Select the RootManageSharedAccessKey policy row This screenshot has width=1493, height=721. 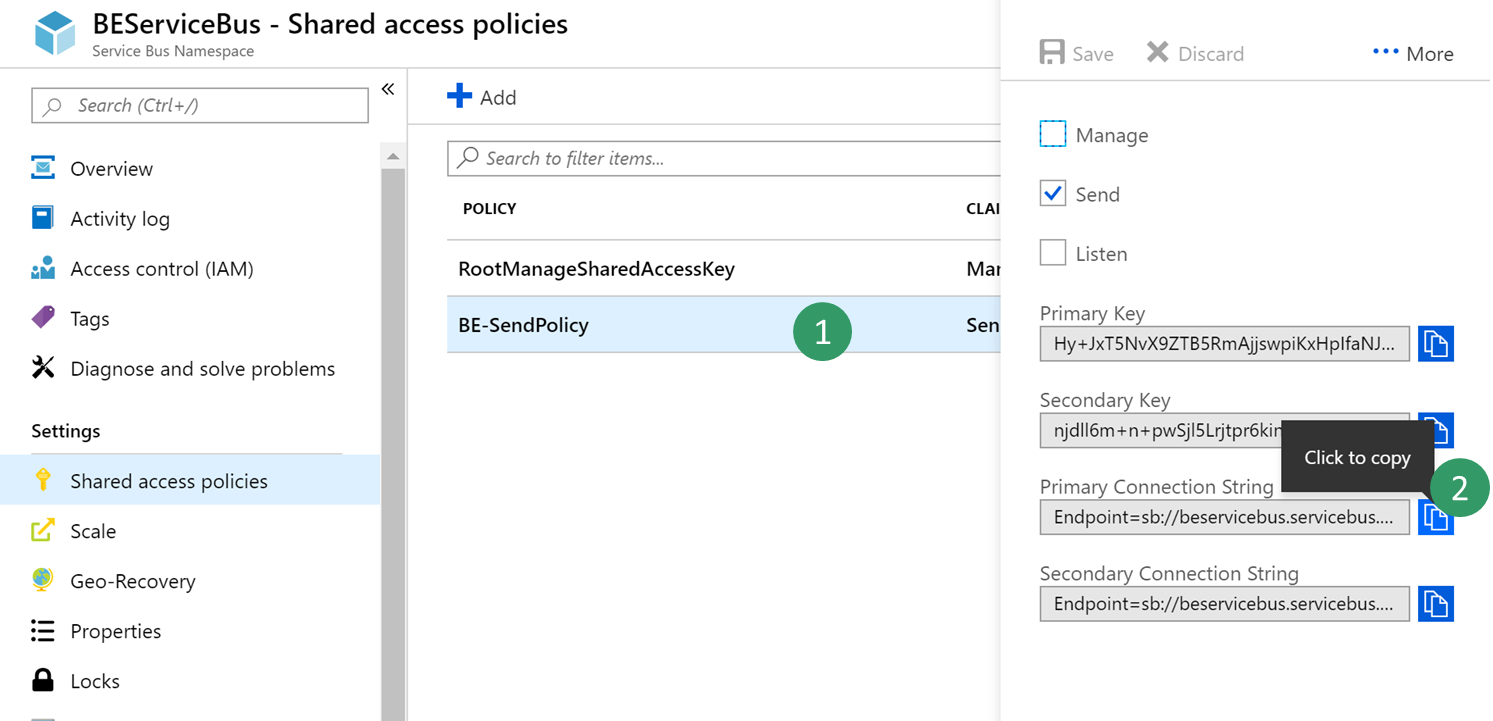pyautogui.click(x=724, y=269)
